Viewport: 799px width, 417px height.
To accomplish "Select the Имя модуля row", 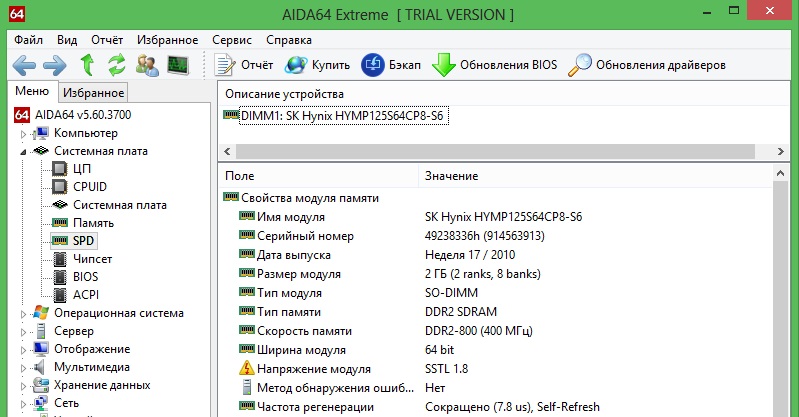I will click(x=291, y=217).
